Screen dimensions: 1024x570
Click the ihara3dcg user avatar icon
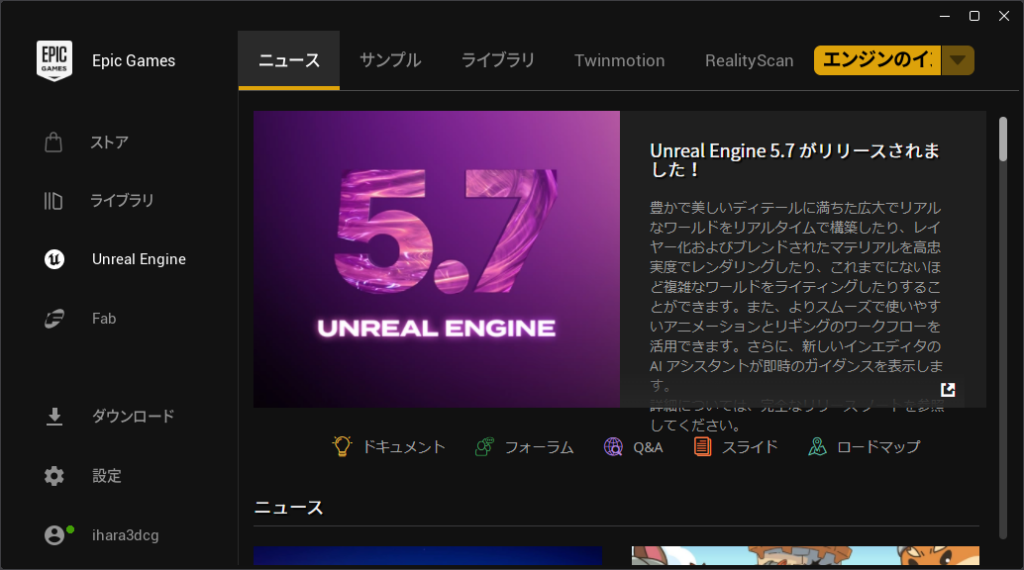click(x=54, y=535)
